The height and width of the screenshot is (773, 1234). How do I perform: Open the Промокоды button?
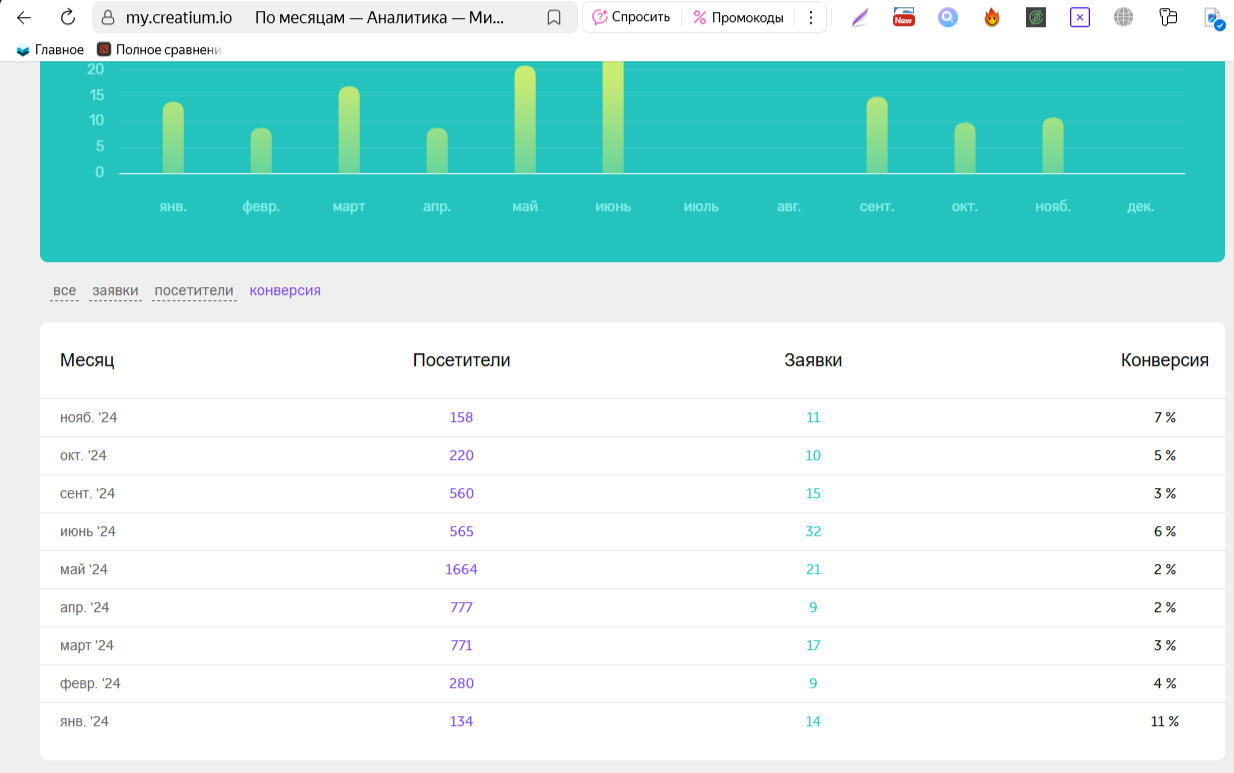[x=738, y=17]
